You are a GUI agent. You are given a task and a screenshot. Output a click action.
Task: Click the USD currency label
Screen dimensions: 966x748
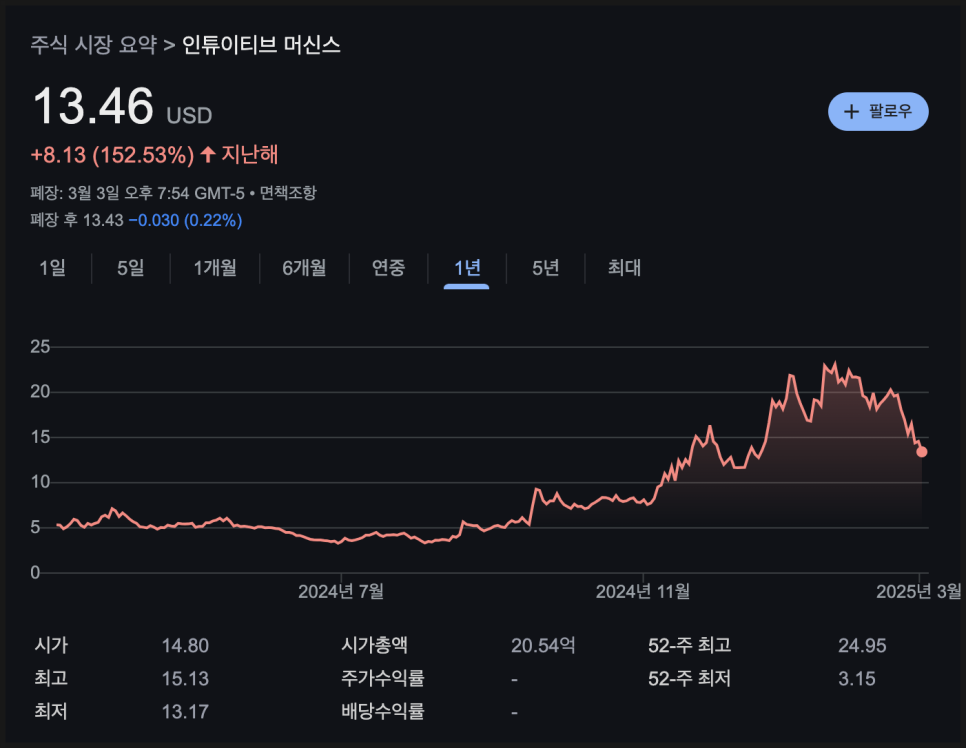pyautogui.click(x=189, y=116)
